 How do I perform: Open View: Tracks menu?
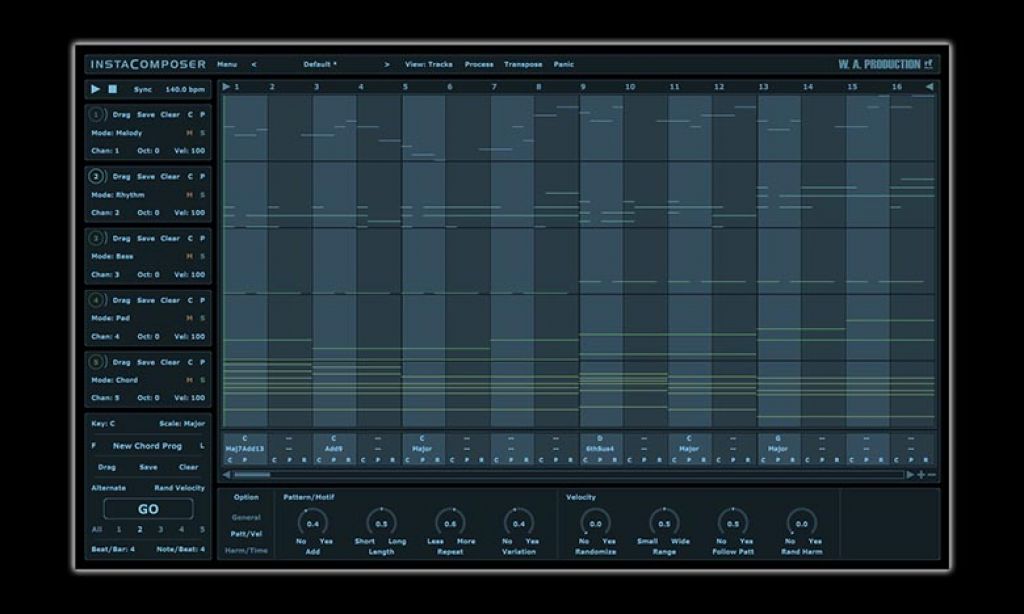pyautogui.click(x=428, y=65)
